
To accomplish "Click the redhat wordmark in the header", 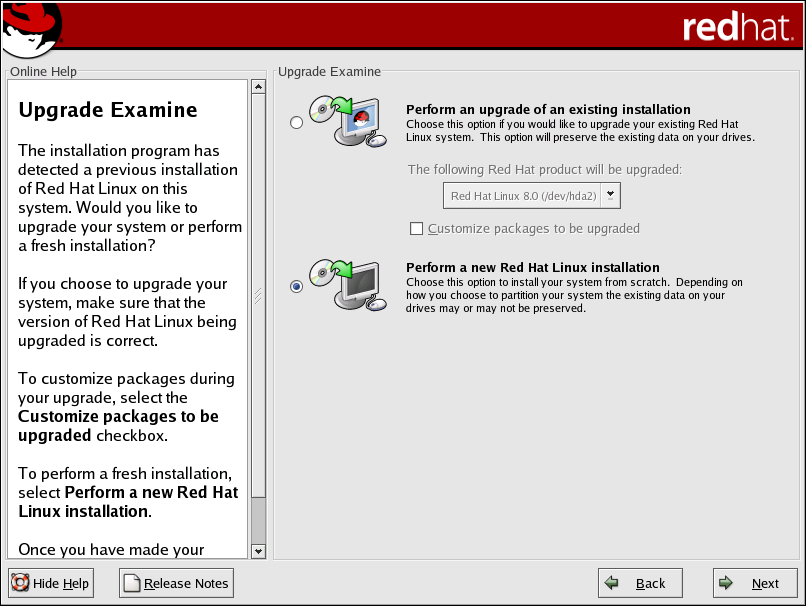I will click(x=737, y=27).
